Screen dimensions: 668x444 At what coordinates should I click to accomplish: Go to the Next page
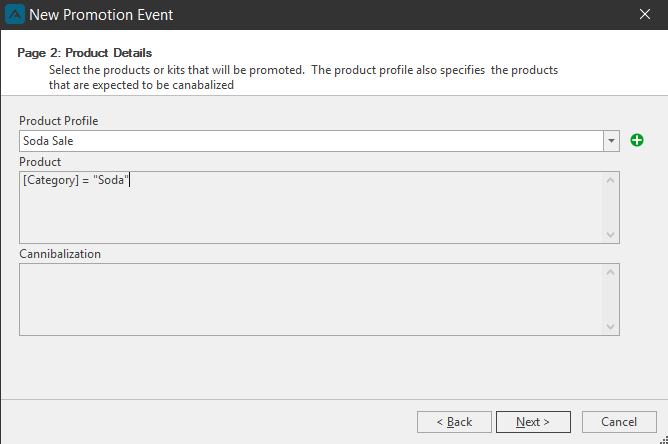pyautogui.click(x=533, y=422)
